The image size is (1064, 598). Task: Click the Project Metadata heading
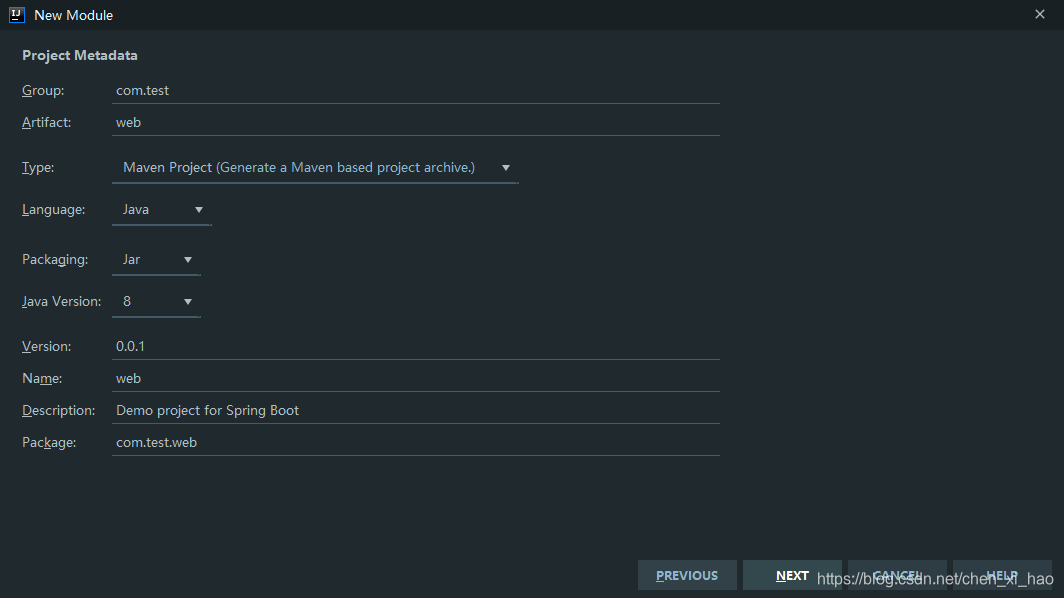(79, 56)
